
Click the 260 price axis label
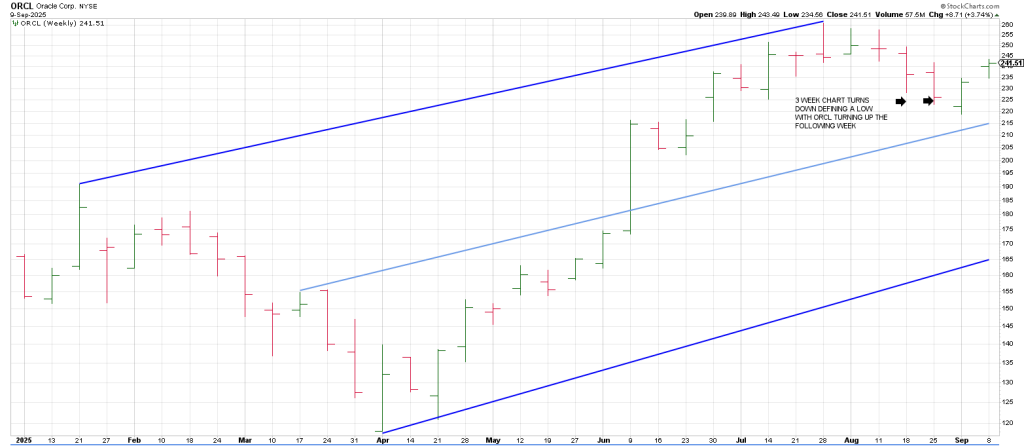[x=1005, y=25]
